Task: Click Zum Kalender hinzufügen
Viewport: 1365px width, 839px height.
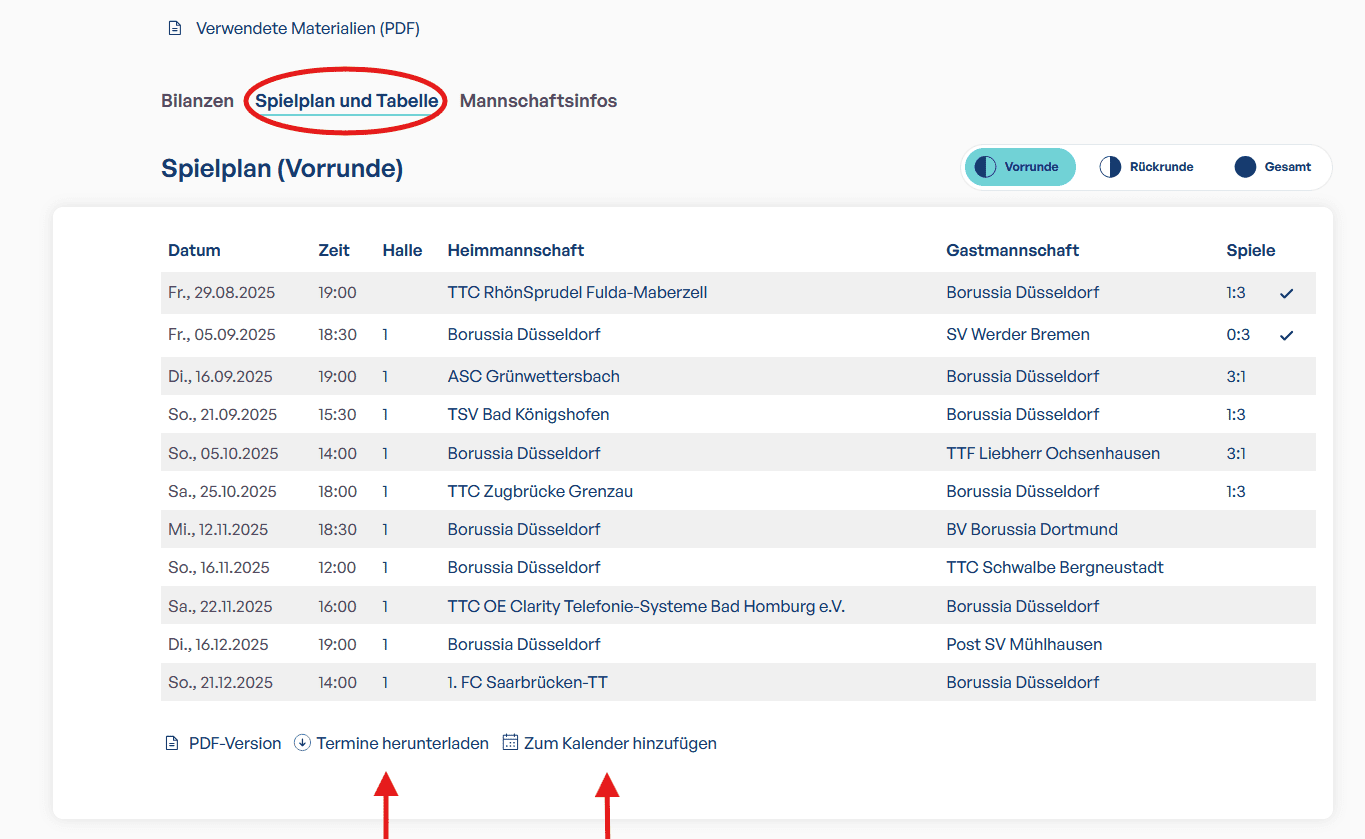Action: (620, 743)
